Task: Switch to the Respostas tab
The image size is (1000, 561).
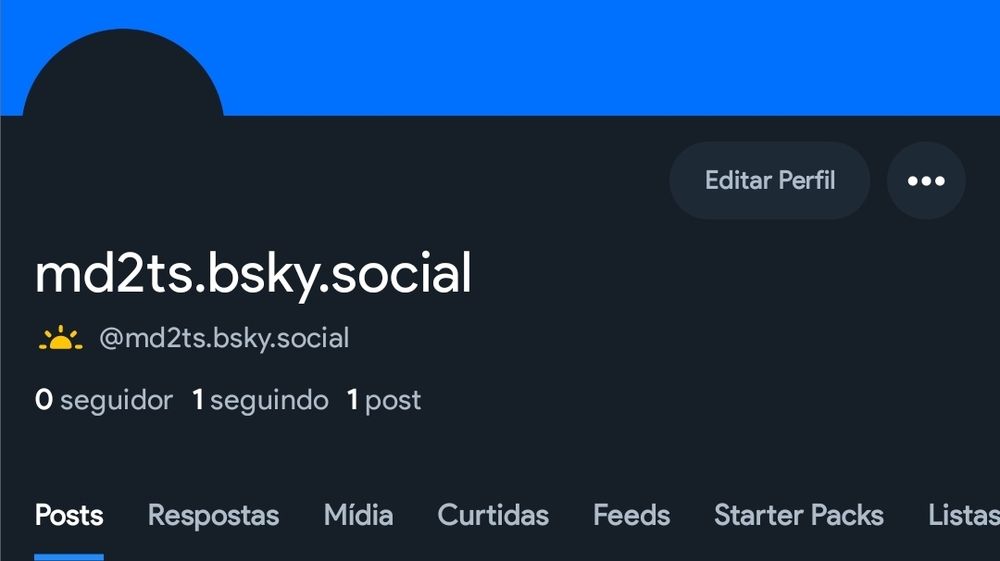Action: (x=214, y=515)
